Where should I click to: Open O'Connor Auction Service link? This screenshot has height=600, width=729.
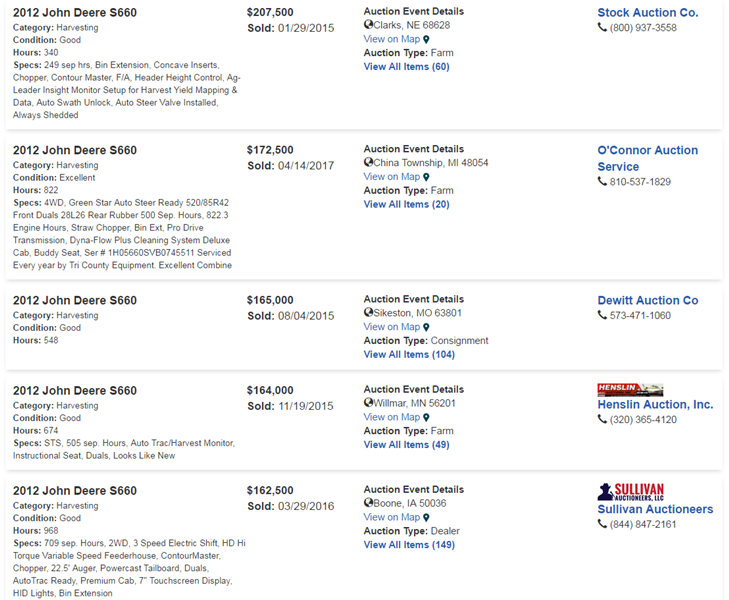(647, 158)
